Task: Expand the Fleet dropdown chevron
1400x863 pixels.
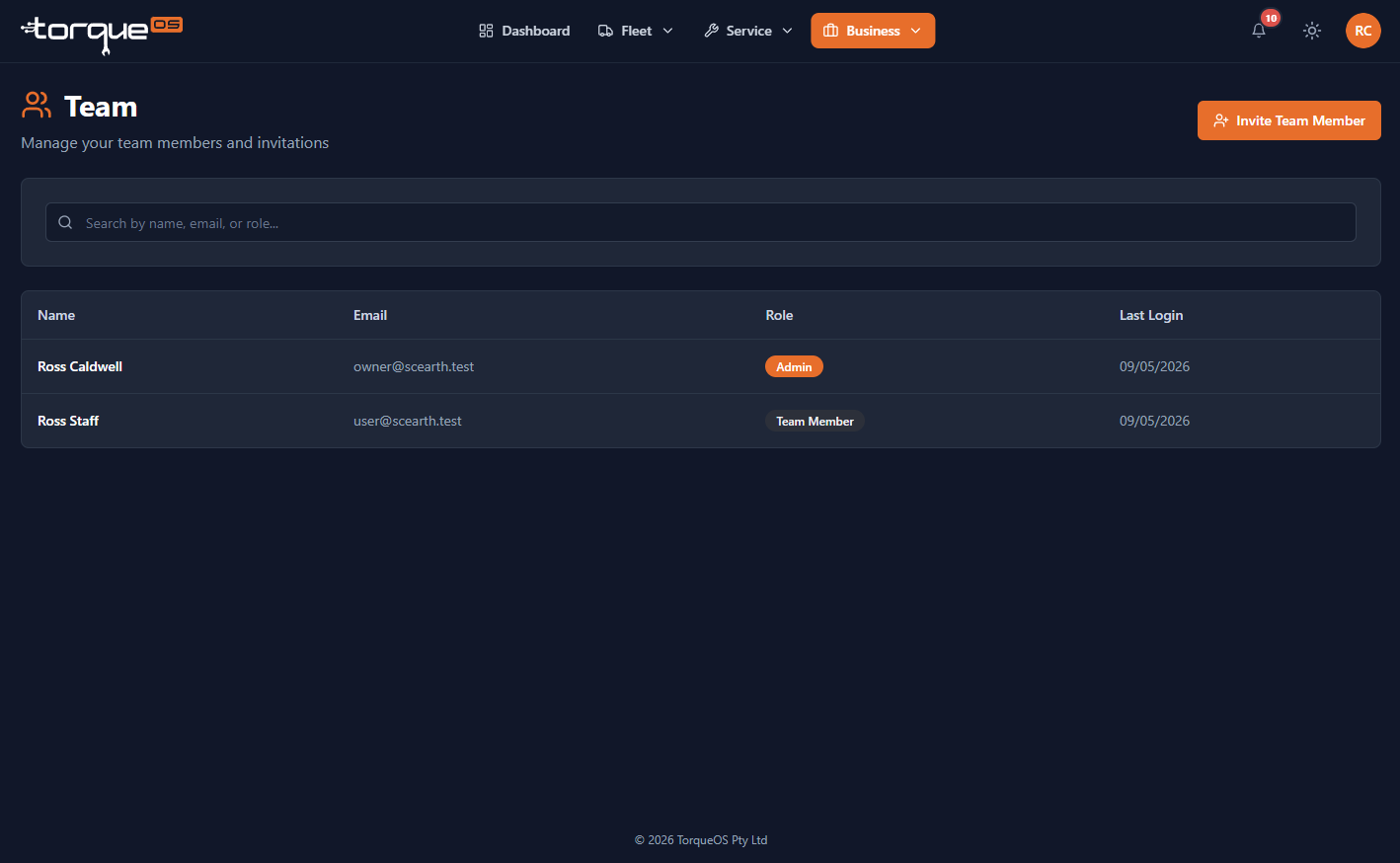Action: (x=667, y=31)
